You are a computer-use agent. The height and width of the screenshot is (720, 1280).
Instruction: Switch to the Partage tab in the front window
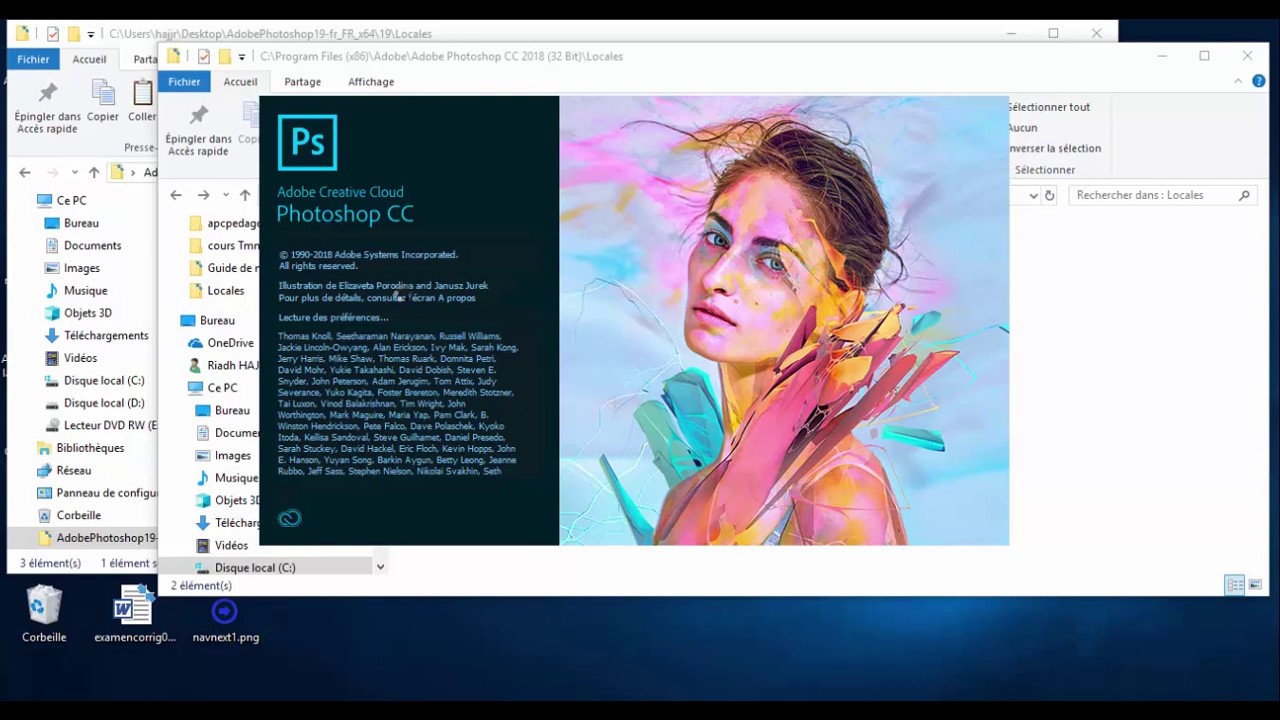pyautogui.click(x=302, y=82)
